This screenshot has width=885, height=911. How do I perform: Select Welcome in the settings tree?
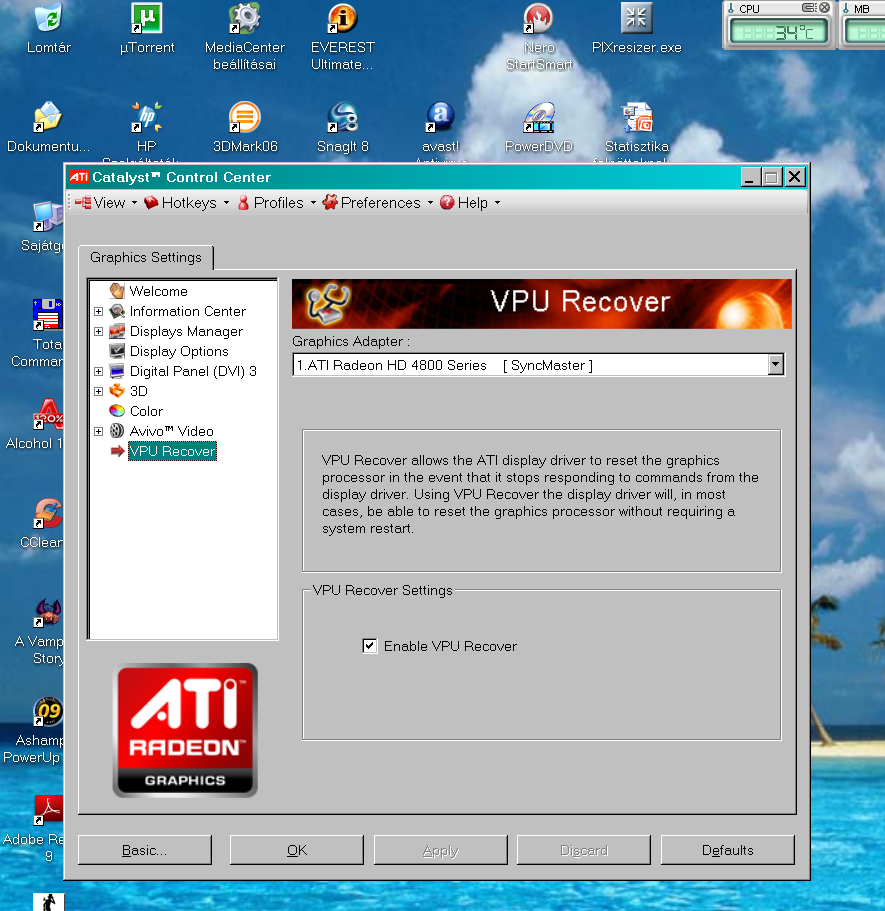tap(158, 291)
